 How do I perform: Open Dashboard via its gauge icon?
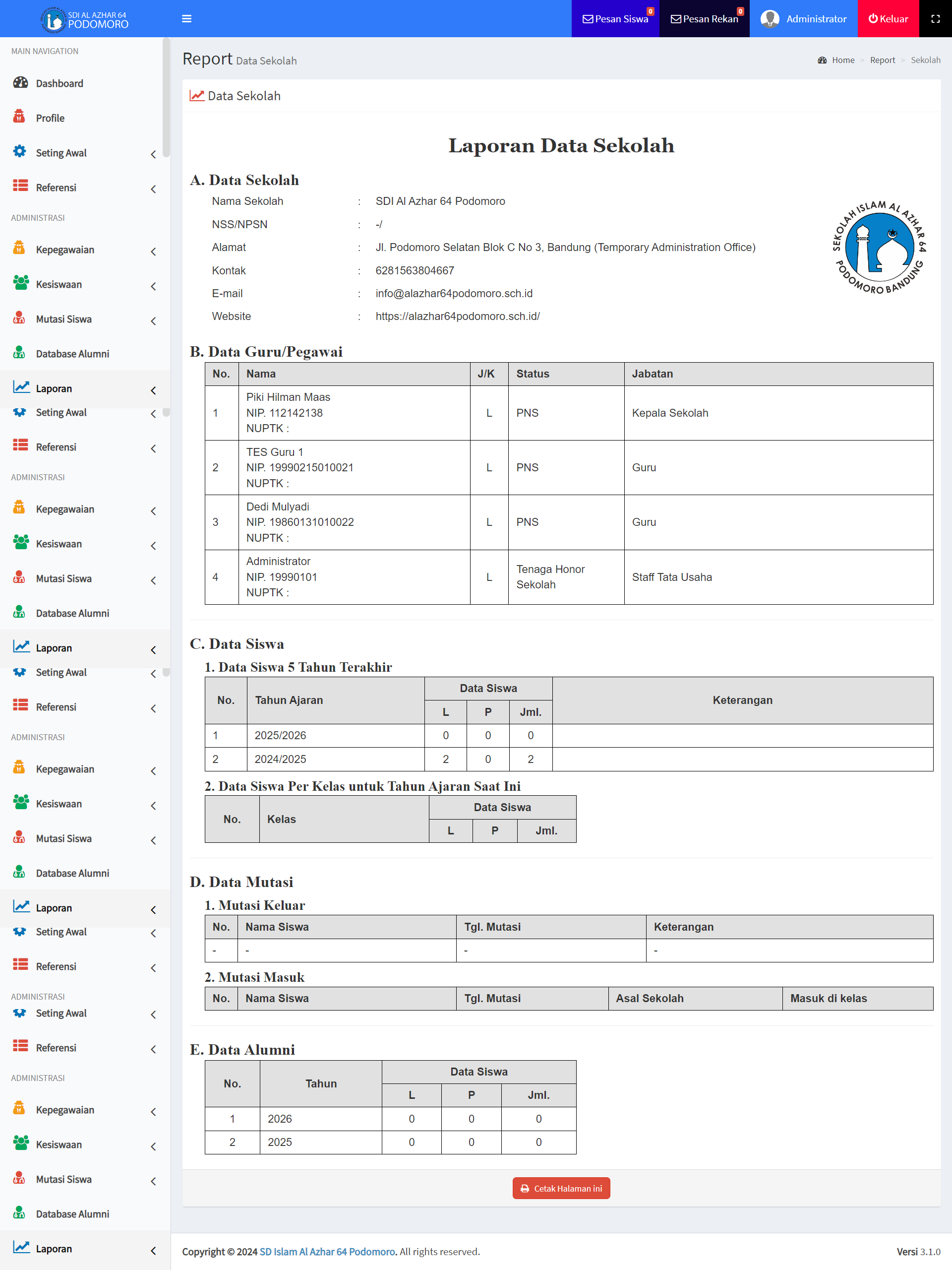pyautogui.click(x=21, y=83)
